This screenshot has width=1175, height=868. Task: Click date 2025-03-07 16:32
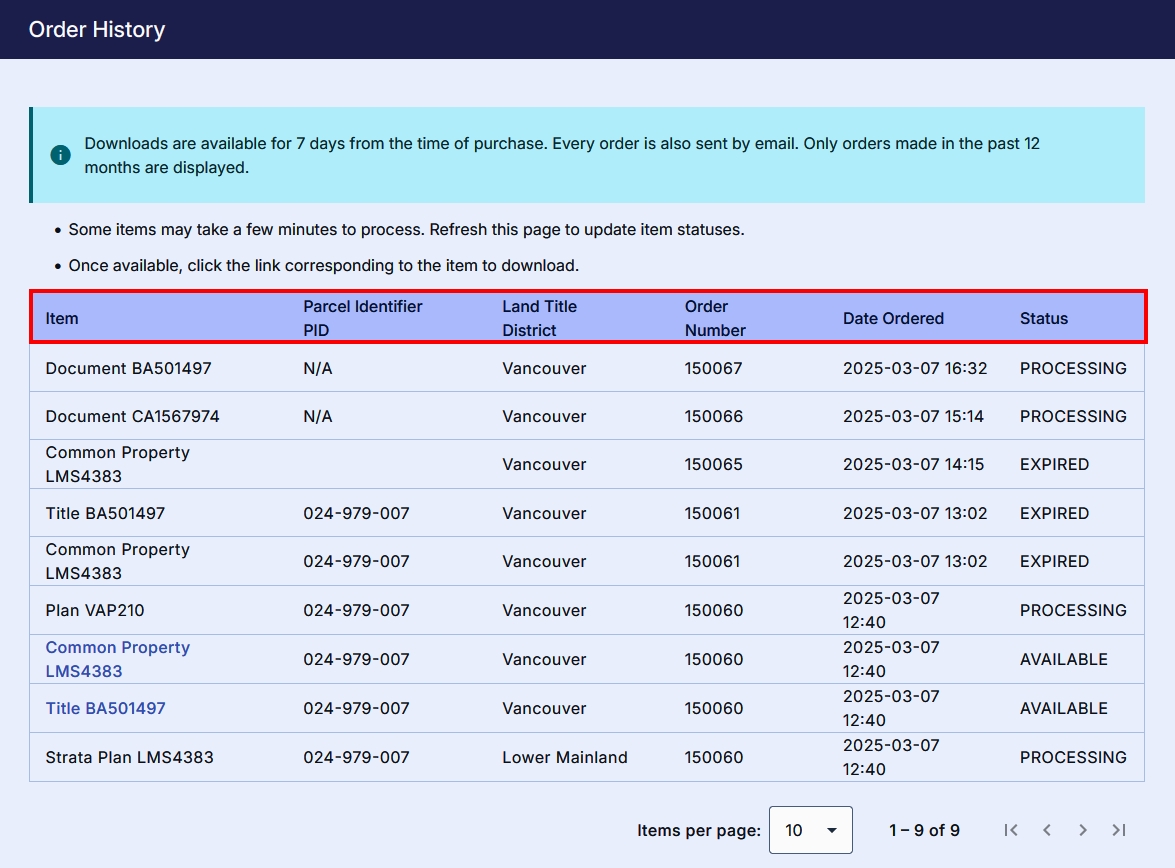pos(915,368)
